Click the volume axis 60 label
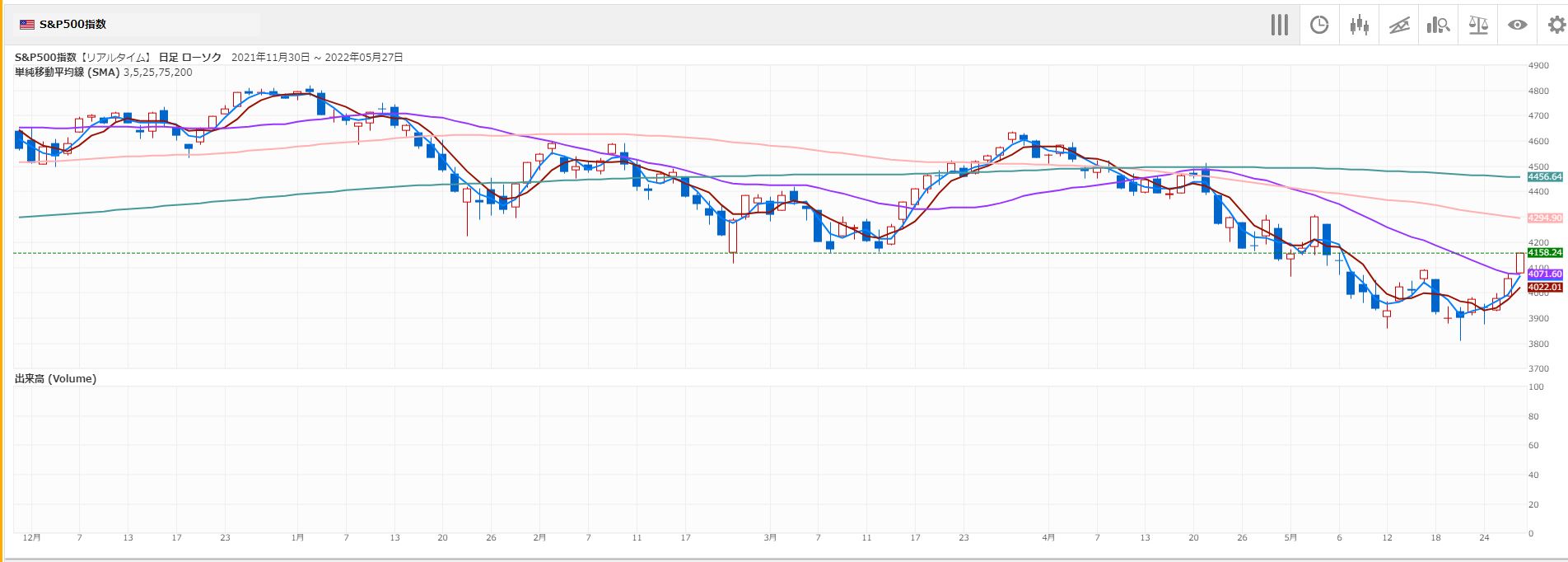1568x562 pixels. tap(1533, 446)
